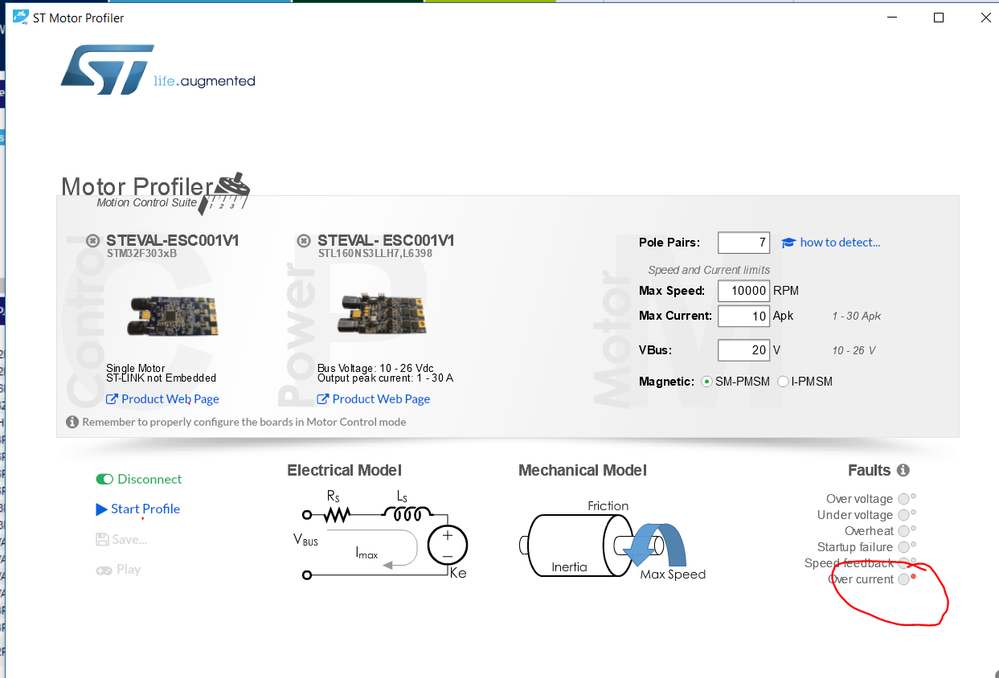Click the Save floppy disk icon

[102, 540]
